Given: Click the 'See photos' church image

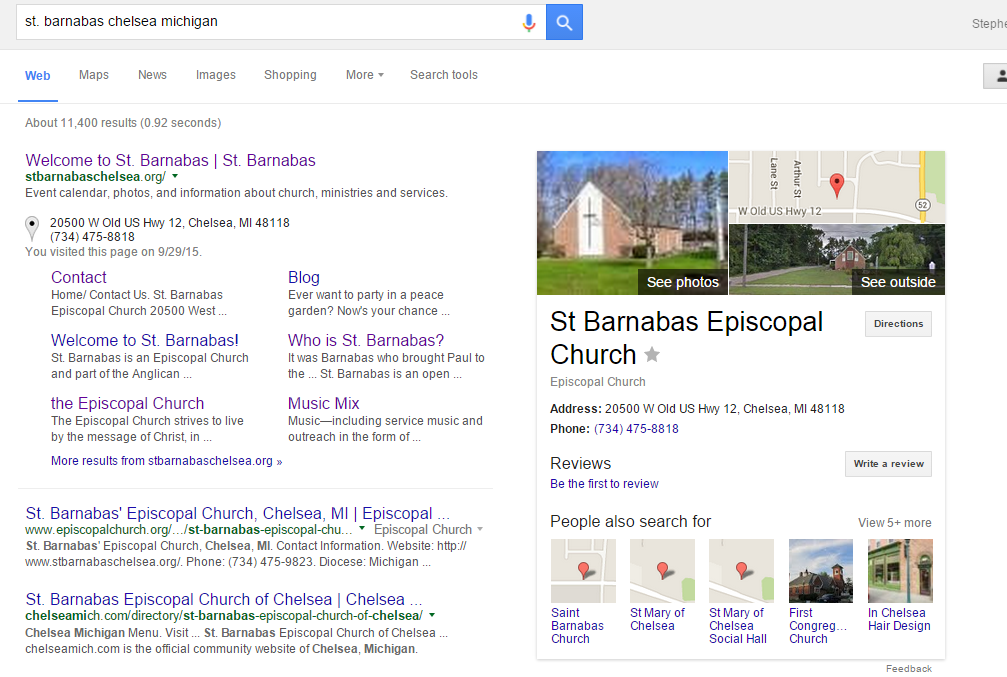Looking at the screenshot, I should (632, 223).
